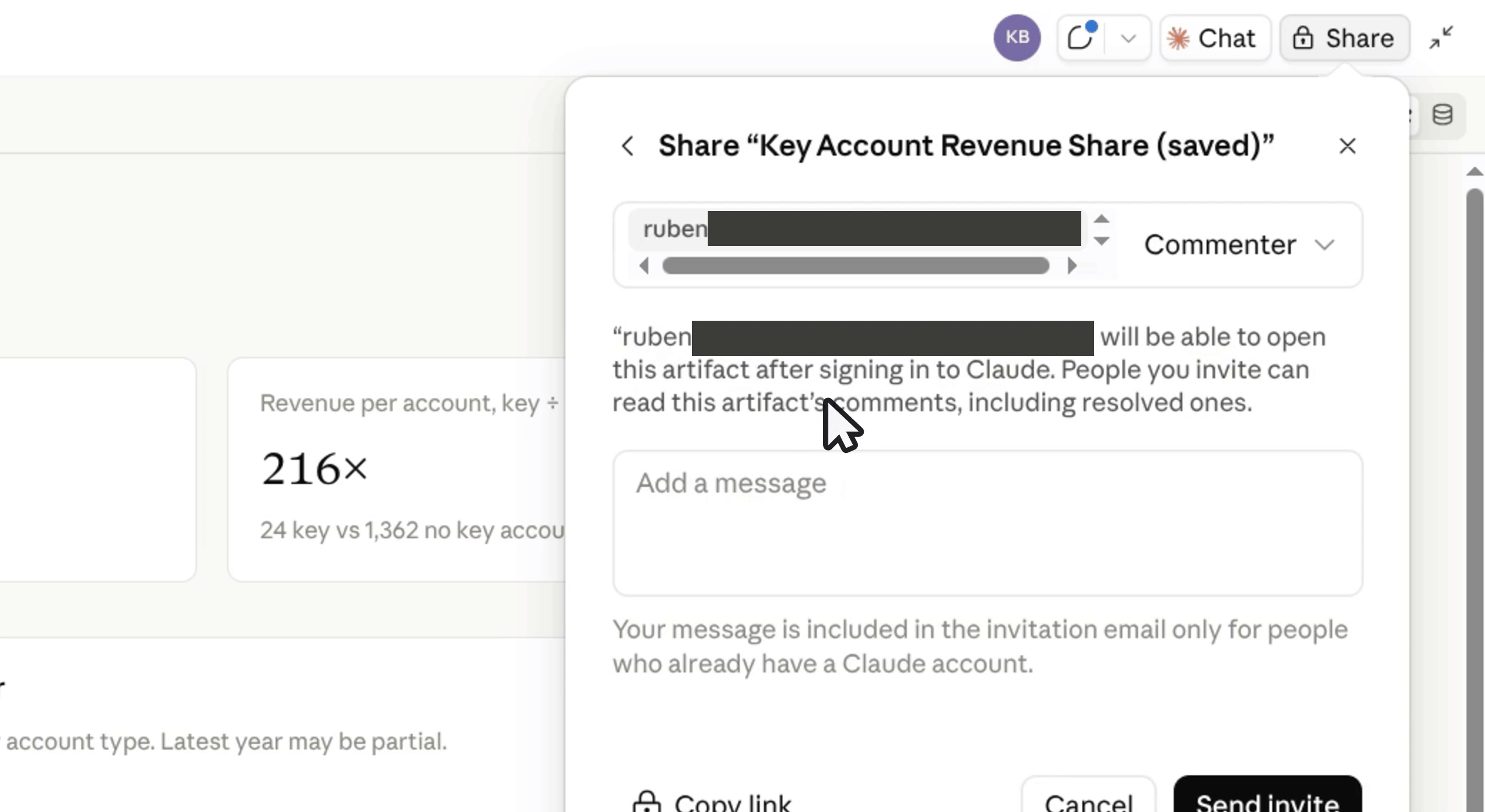Viewport: 1485px width, 812px height.
Task: Click the email field's up scroll arrow
Action: click(1101, 219)
